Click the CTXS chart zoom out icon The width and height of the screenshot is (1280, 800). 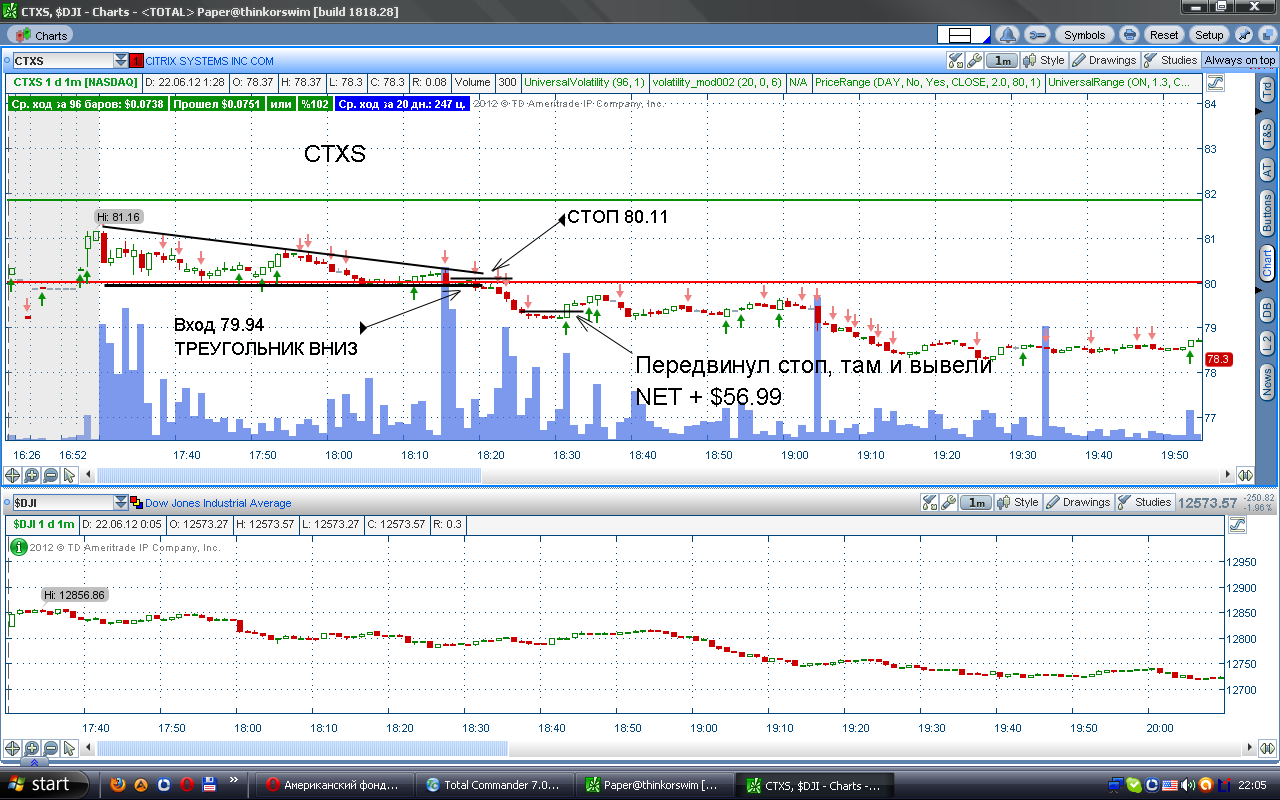(51, 475)
